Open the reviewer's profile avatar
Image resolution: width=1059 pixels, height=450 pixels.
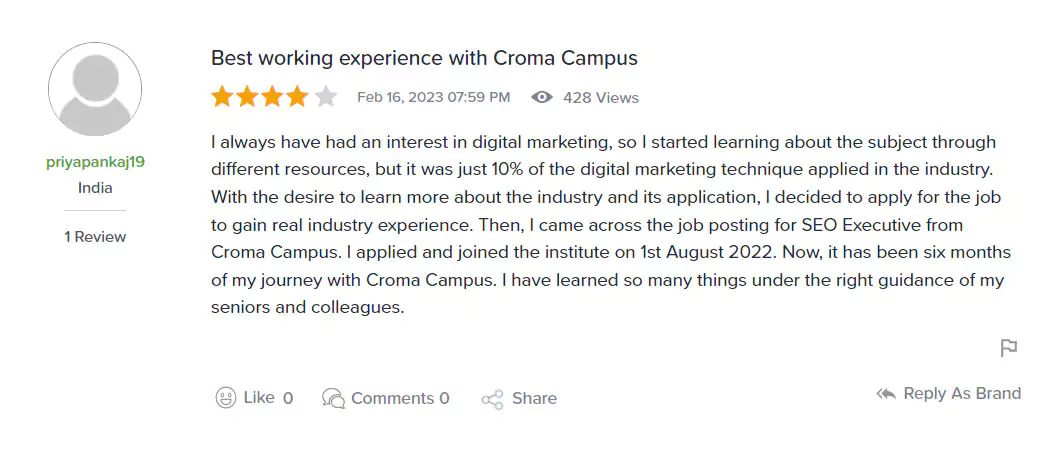(95, 89)
